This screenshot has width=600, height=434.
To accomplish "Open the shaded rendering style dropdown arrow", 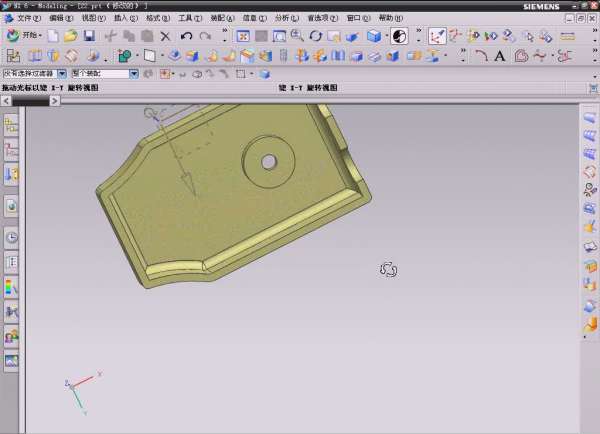I will [387, 36].
